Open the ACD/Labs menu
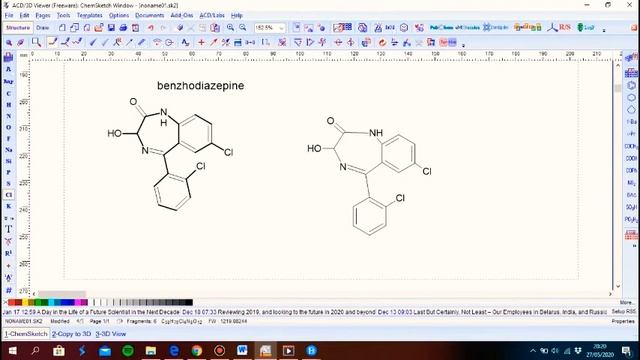640x360 pixels. [212, 15]
